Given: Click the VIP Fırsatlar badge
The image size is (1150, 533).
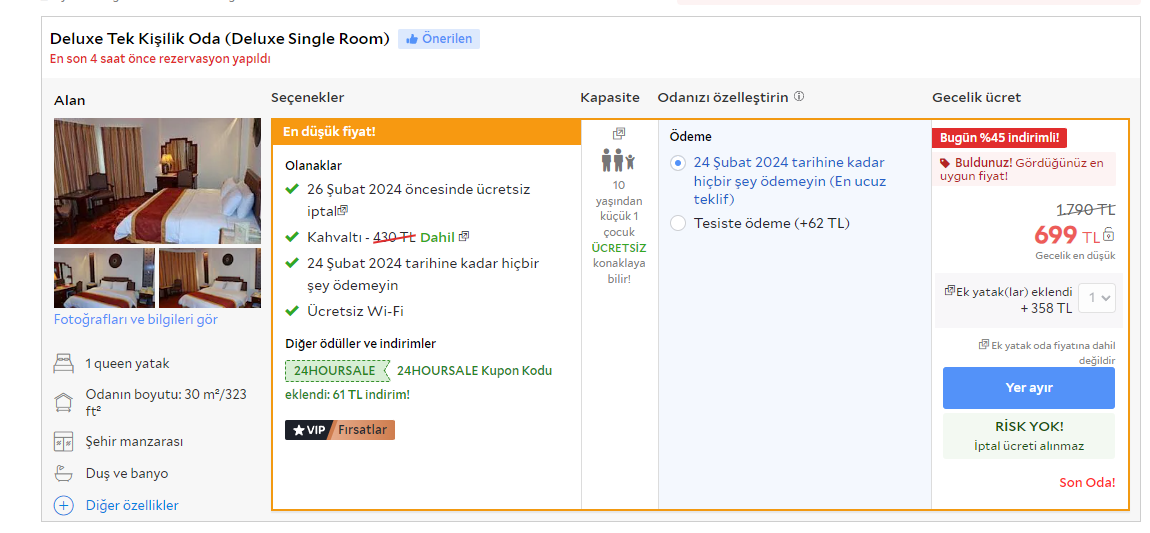Looking at the screenshot, I should coord(340,430).
